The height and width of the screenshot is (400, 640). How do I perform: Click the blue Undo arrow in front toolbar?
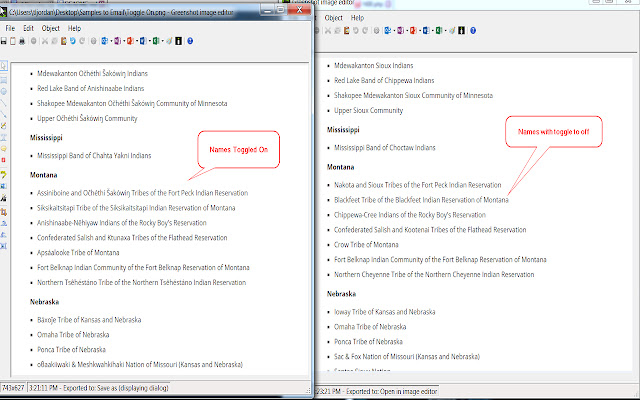tap(73, 41)
